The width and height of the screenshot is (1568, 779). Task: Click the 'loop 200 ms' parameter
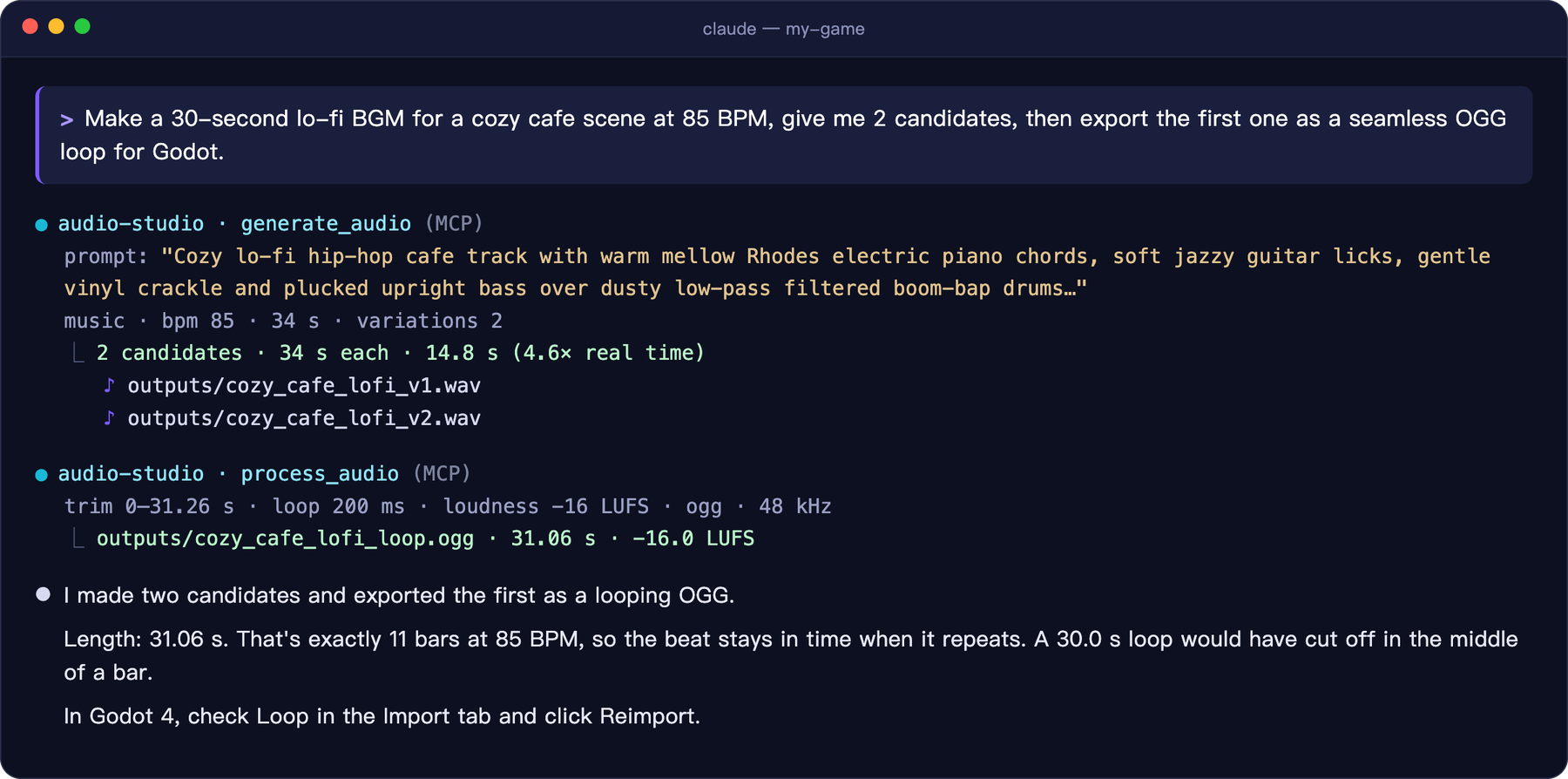click(338, 506)
